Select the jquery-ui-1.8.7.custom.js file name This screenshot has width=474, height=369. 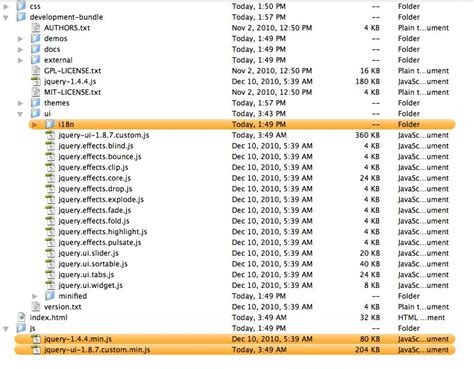click(x=104, y=135)
